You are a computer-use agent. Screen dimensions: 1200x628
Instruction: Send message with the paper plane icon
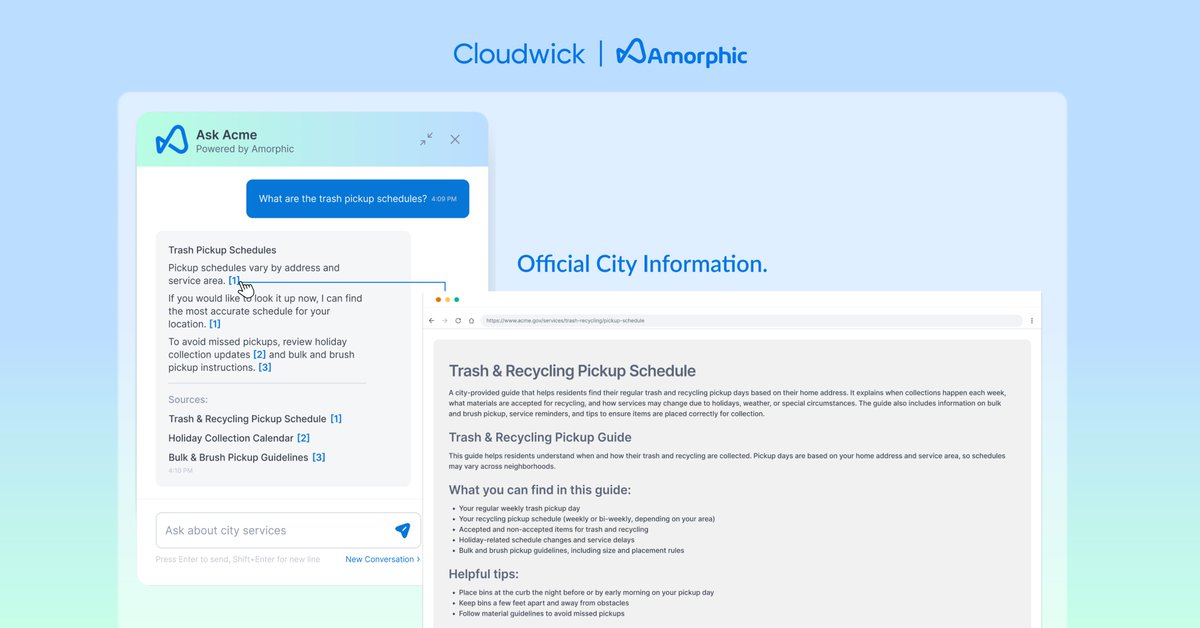402,530
